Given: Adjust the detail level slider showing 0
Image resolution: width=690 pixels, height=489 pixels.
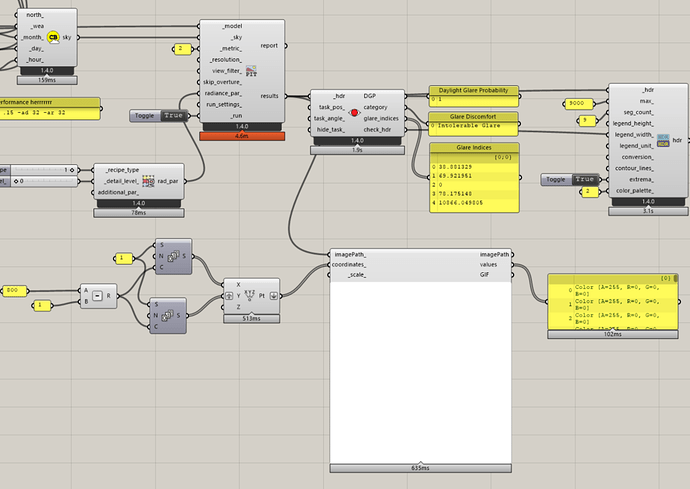Looking at the screenshot, I should point(43,181).
